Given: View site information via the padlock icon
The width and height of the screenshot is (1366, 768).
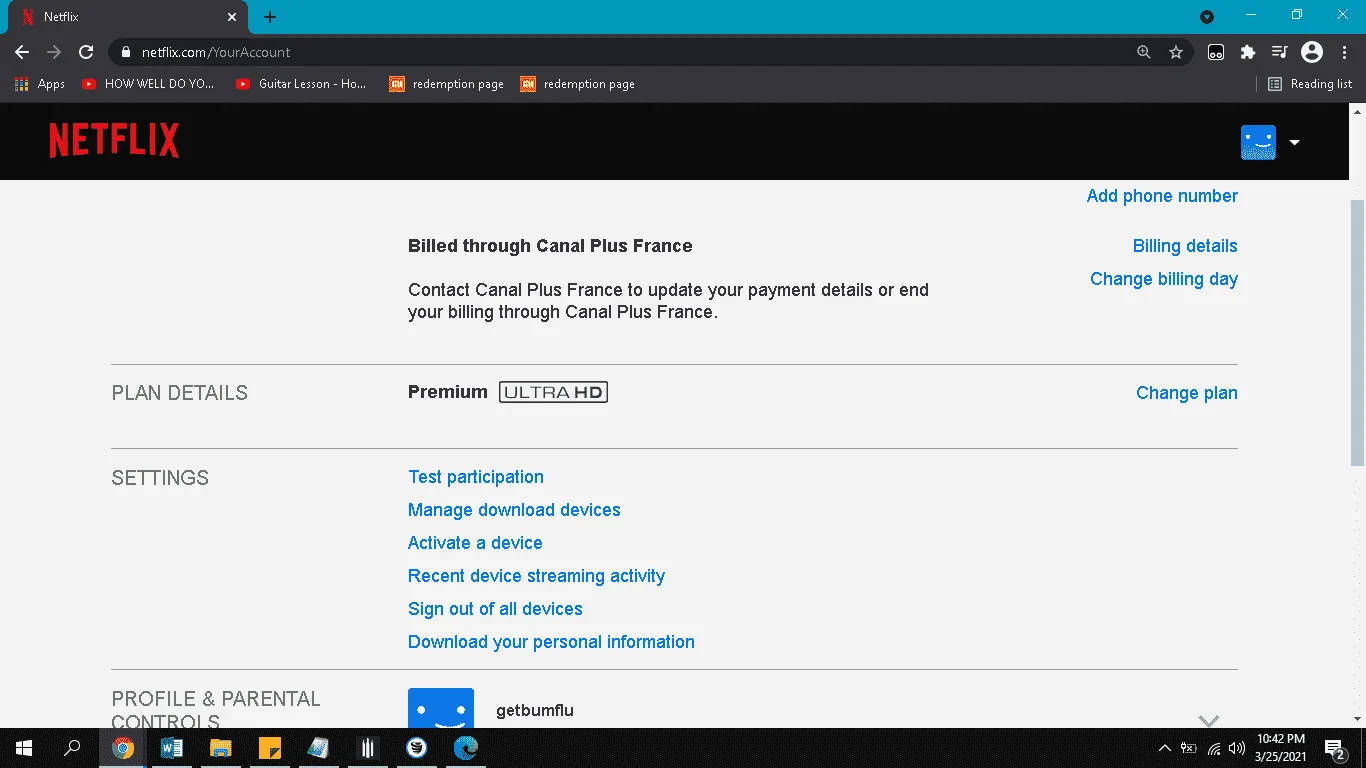Looking at the screenshot, I should [125, 52].
